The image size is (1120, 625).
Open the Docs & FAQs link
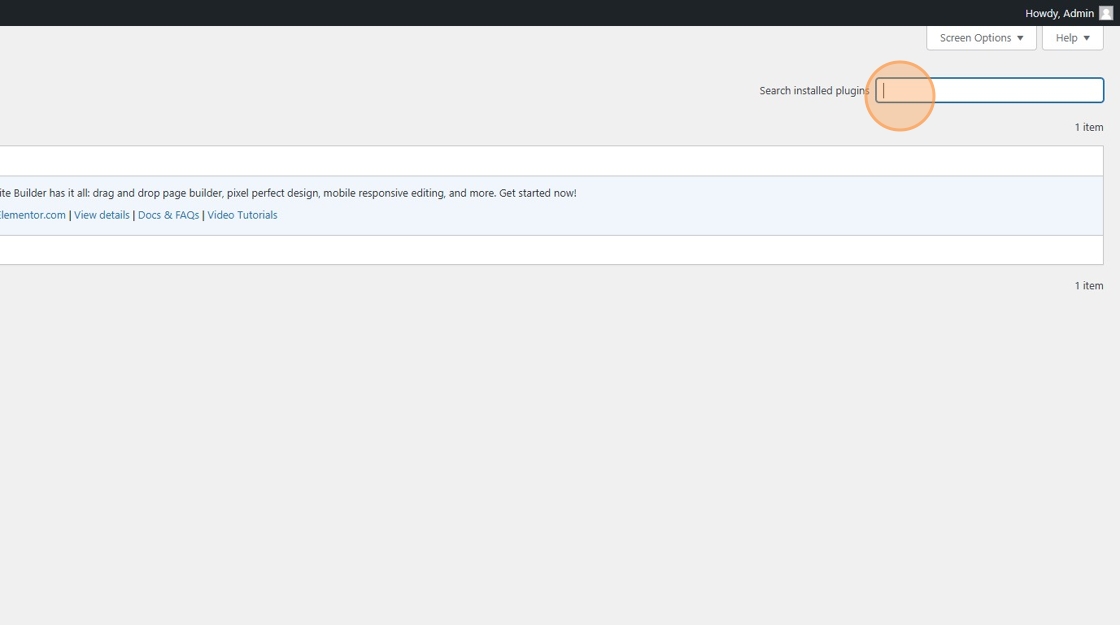tap(169, 215)
